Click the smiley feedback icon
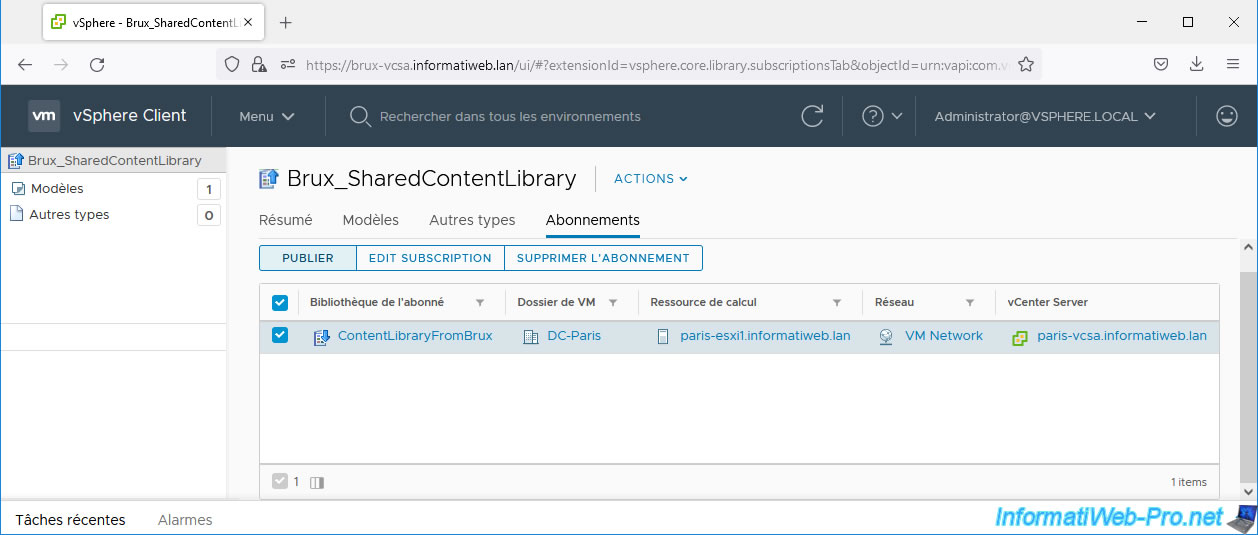Screen dimensions: 1258x535 [x=1227, y=116]
